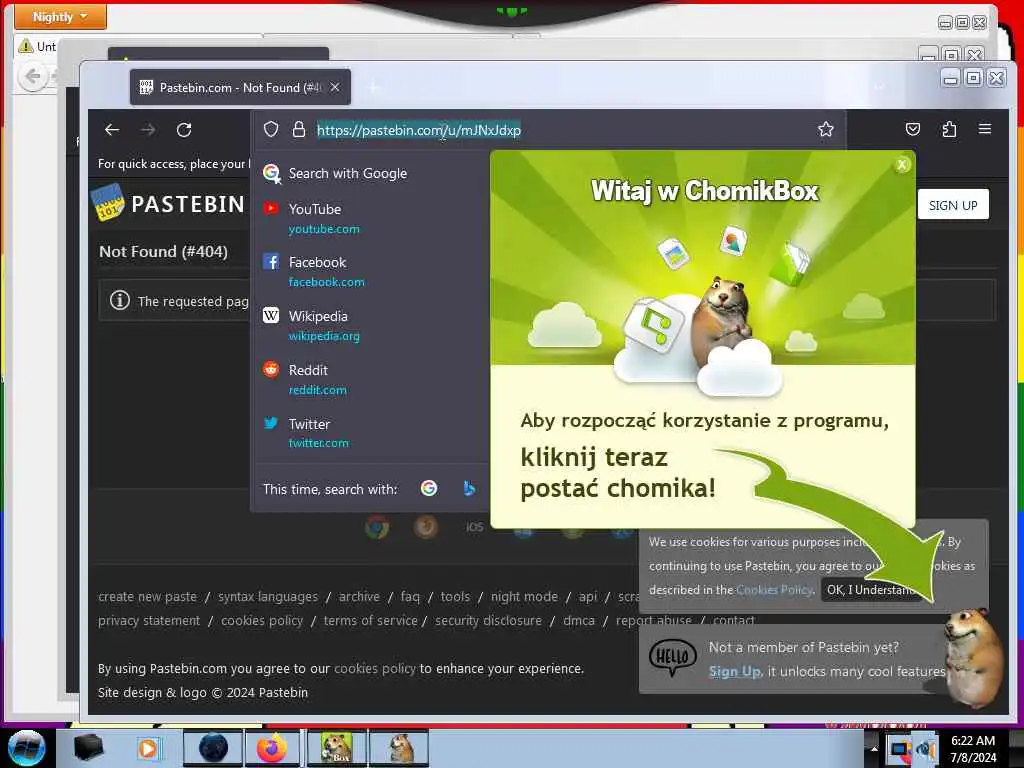
Task: Open the dmca footer link
Action: (x=579, y=620)
